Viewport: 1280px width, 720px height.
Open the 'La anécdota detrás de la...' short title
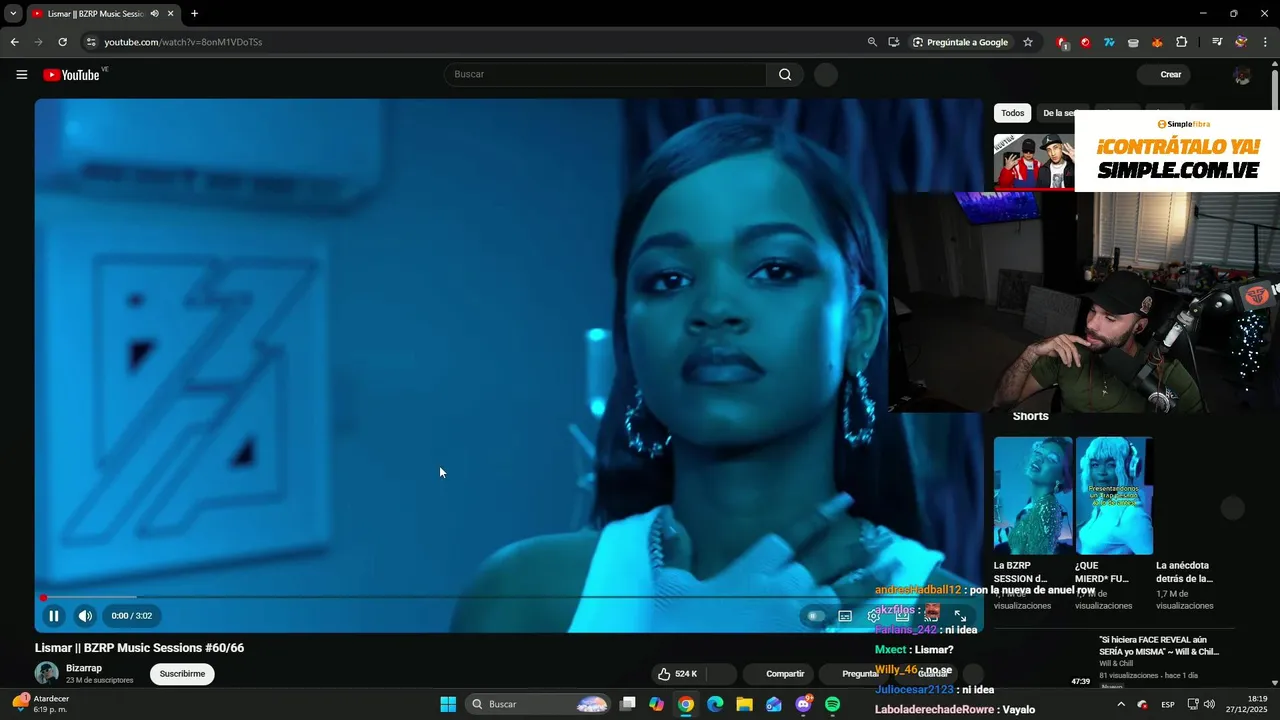pyautogui.click(x=1185, y=572)
